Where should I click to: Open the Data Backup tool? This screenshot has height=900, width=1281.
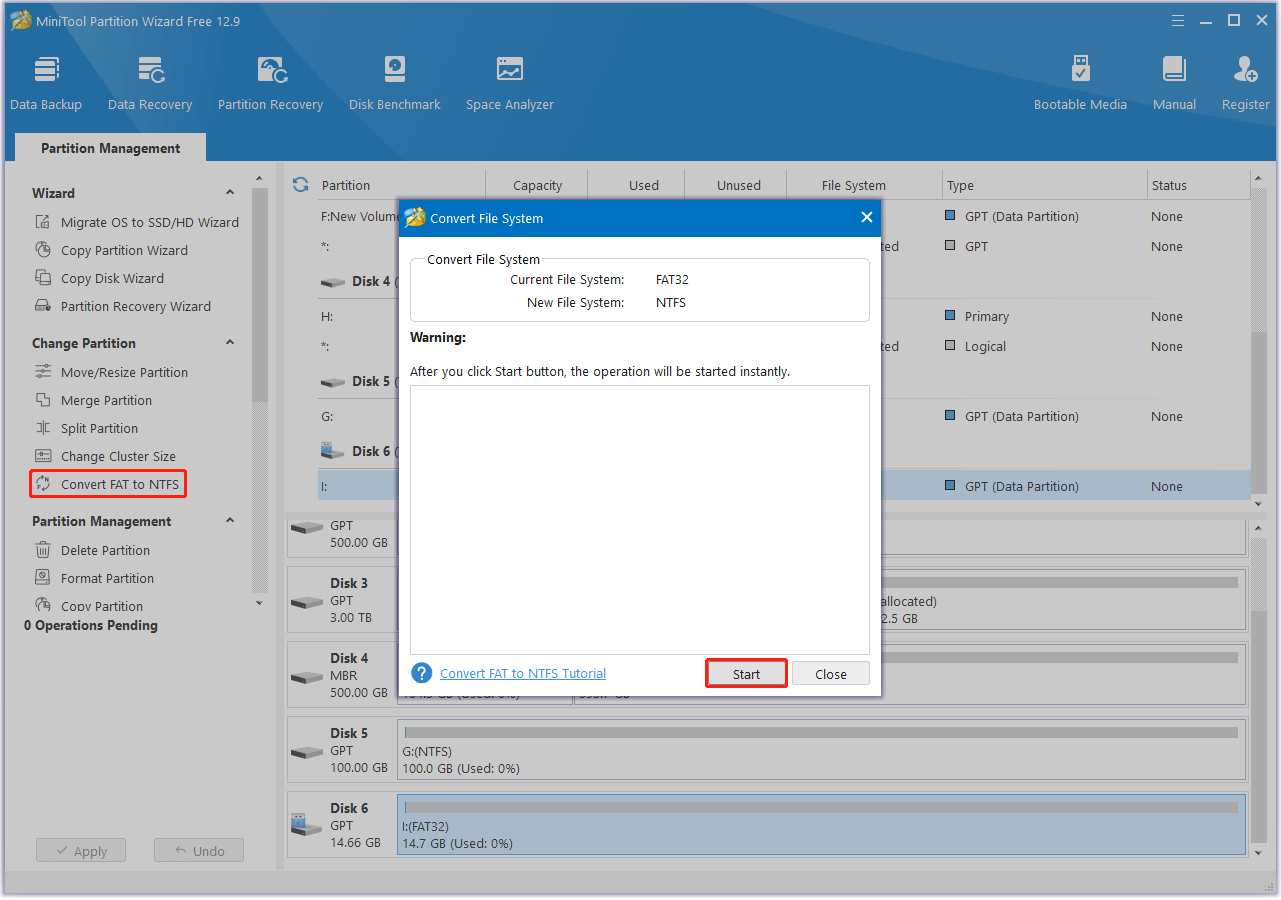[46, 82]
